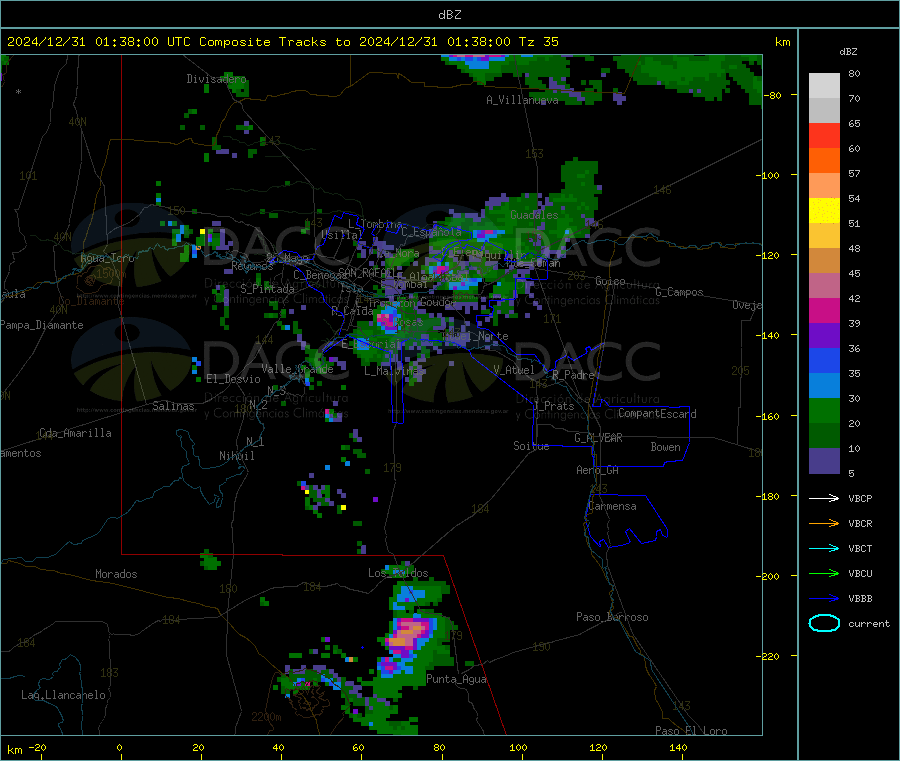Click the strong storm cell near Punta_Agua

click(x=409, y=635)
